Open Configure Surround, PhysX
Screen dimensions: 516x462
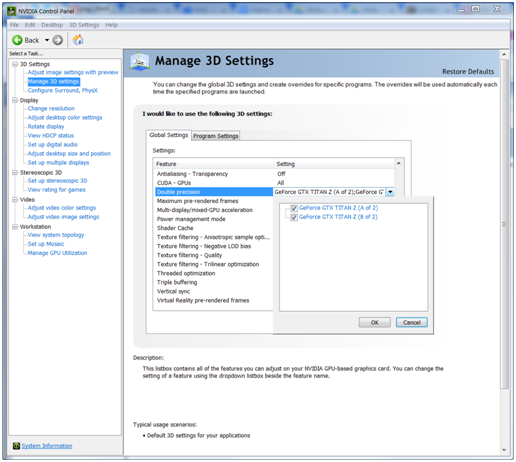(63, 90)
